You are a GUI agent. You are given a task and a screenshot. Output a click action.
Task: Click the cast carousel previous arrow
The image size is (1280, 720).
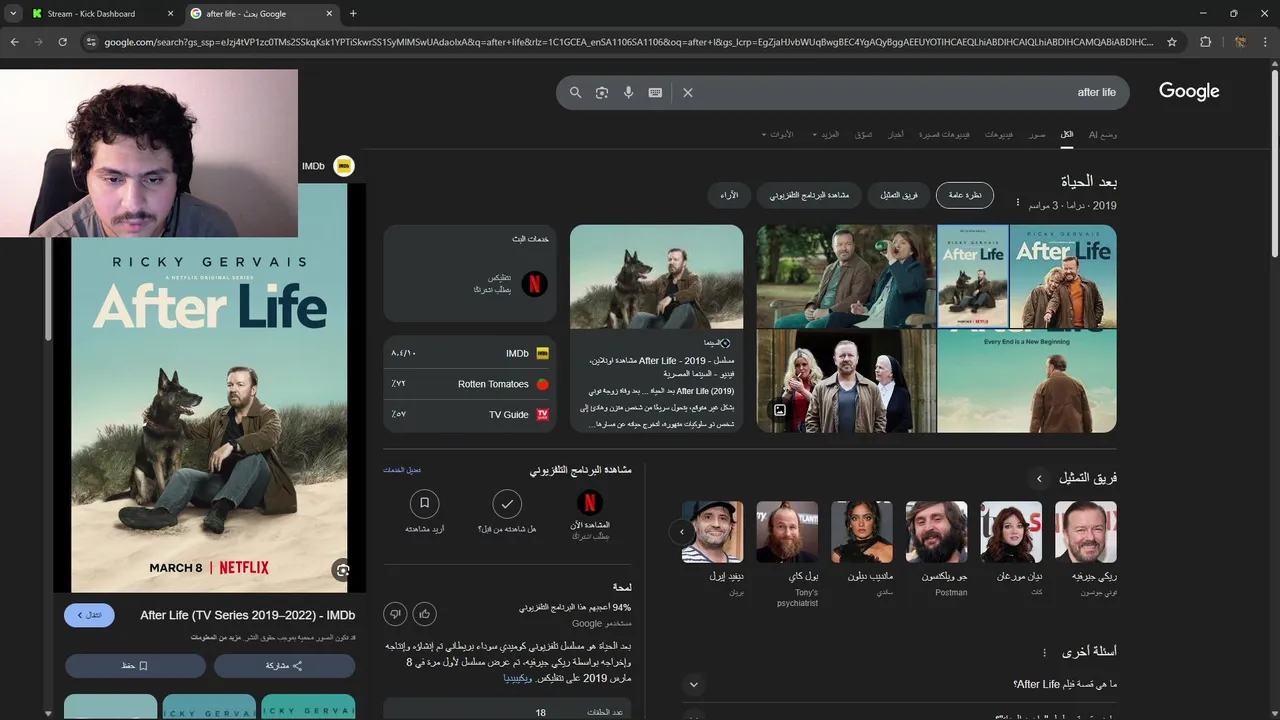(682, 531)
